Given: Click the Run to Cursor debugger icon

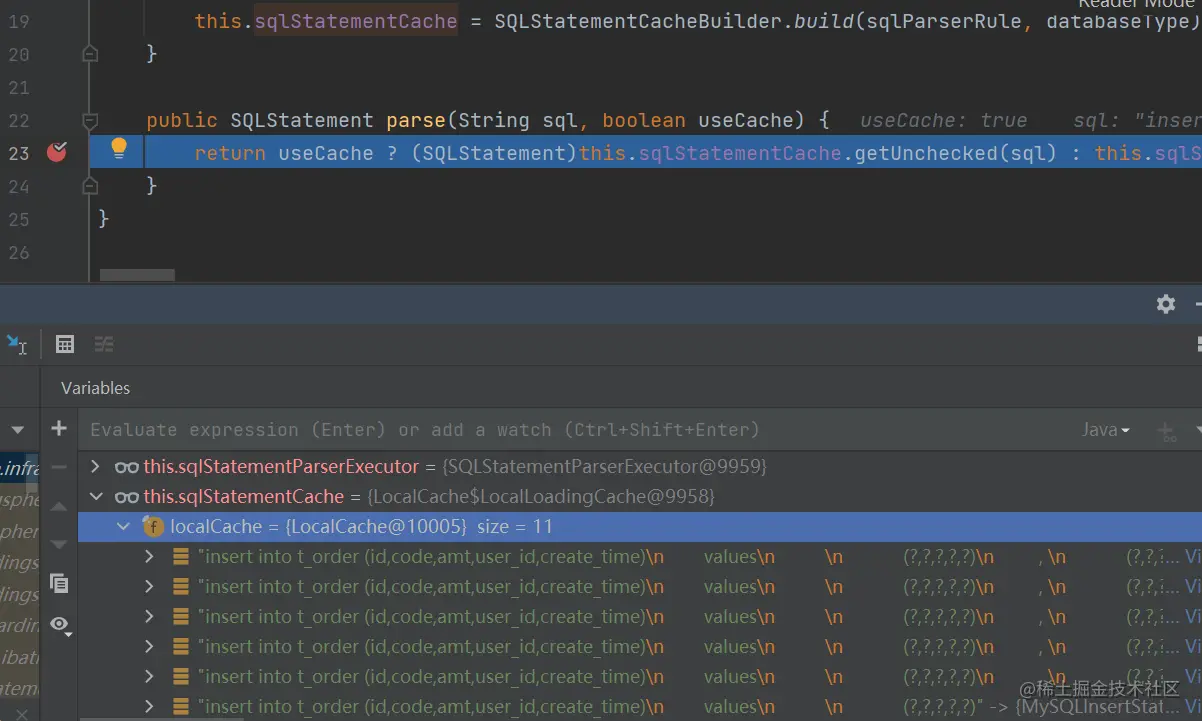Looking at the screenshot, I should 16,344.
